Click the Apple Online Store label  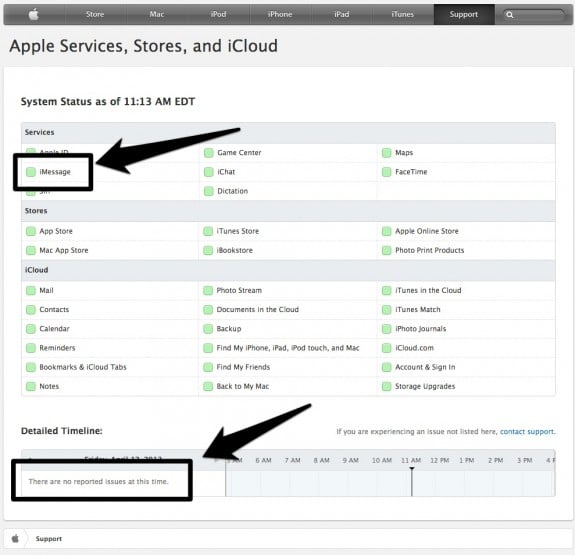427,231
